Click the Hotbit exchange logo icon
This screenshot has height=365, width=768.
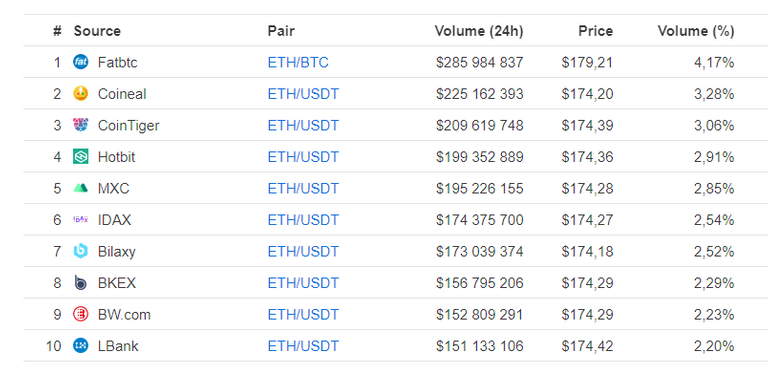point(81,157)
